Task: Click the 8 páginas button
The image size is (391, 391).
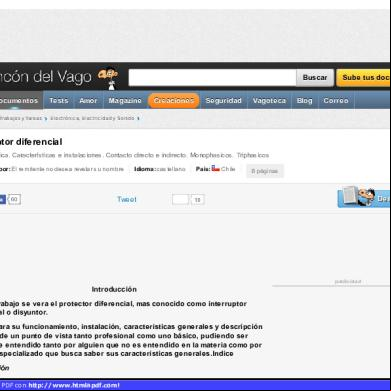Action: click(x=265, y=171)
